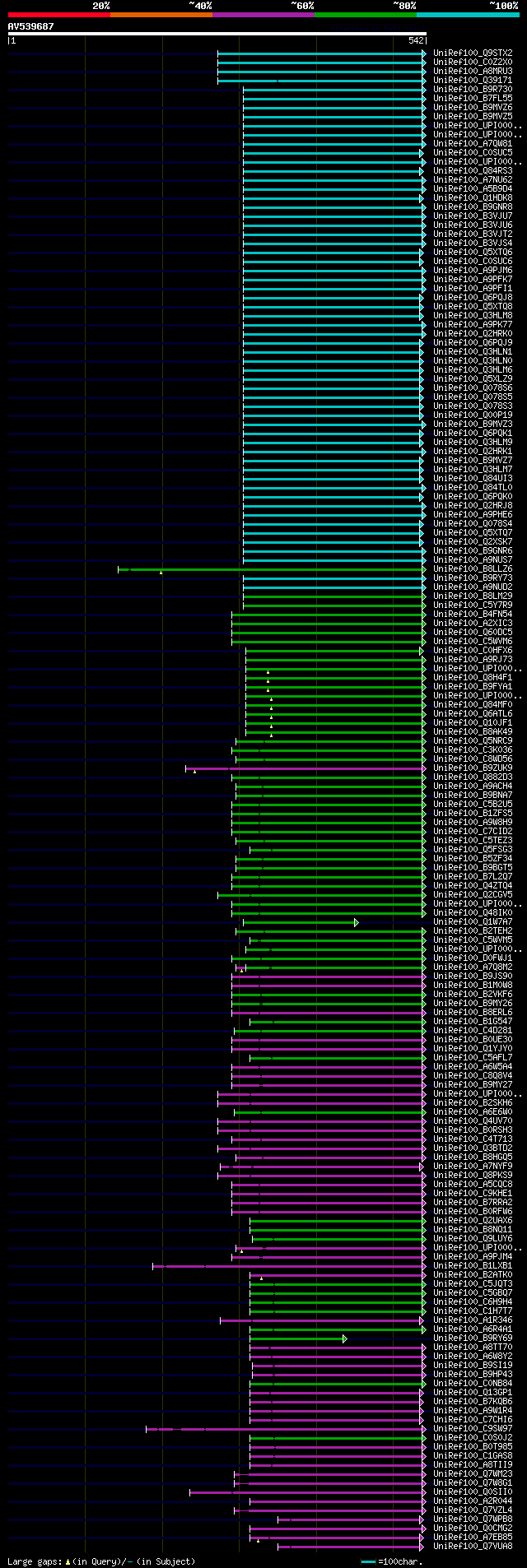
Task: Select hit label UniRef100_C5JQT3
Action: click(473, 1284)
